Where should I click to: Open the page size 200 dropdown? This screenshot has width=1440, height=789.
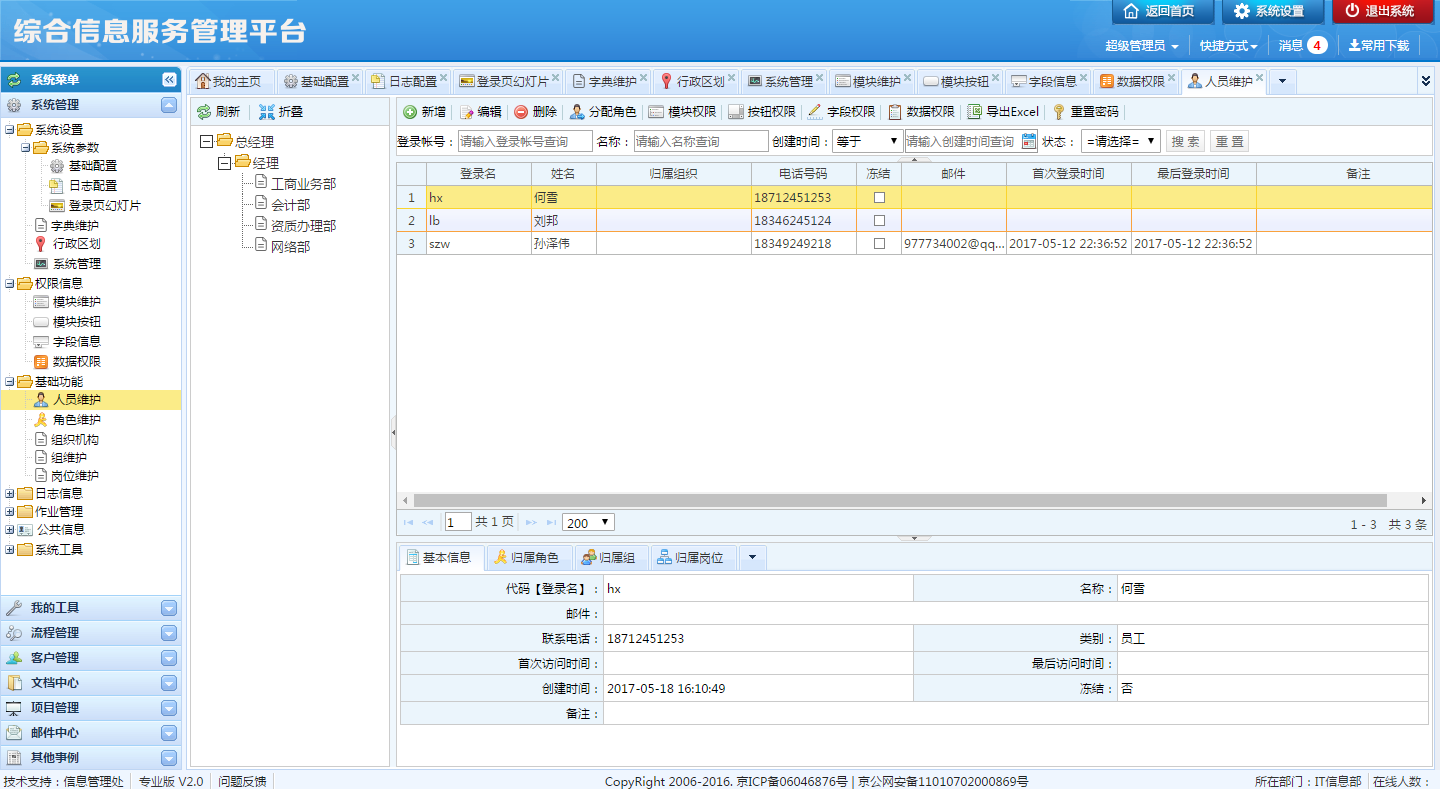click(x=588, y=522)
